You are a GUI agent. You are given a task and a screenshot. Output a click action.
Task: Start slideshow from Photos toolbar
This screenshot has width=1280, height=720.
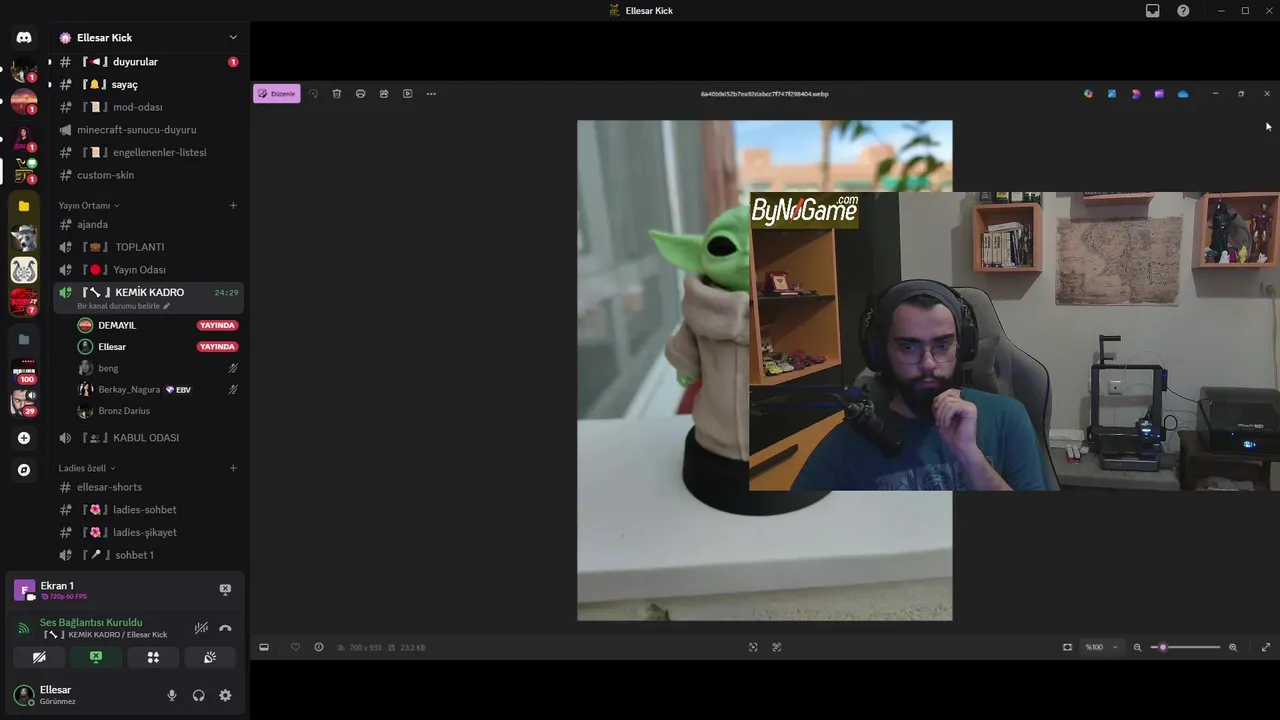click(407, 94)
